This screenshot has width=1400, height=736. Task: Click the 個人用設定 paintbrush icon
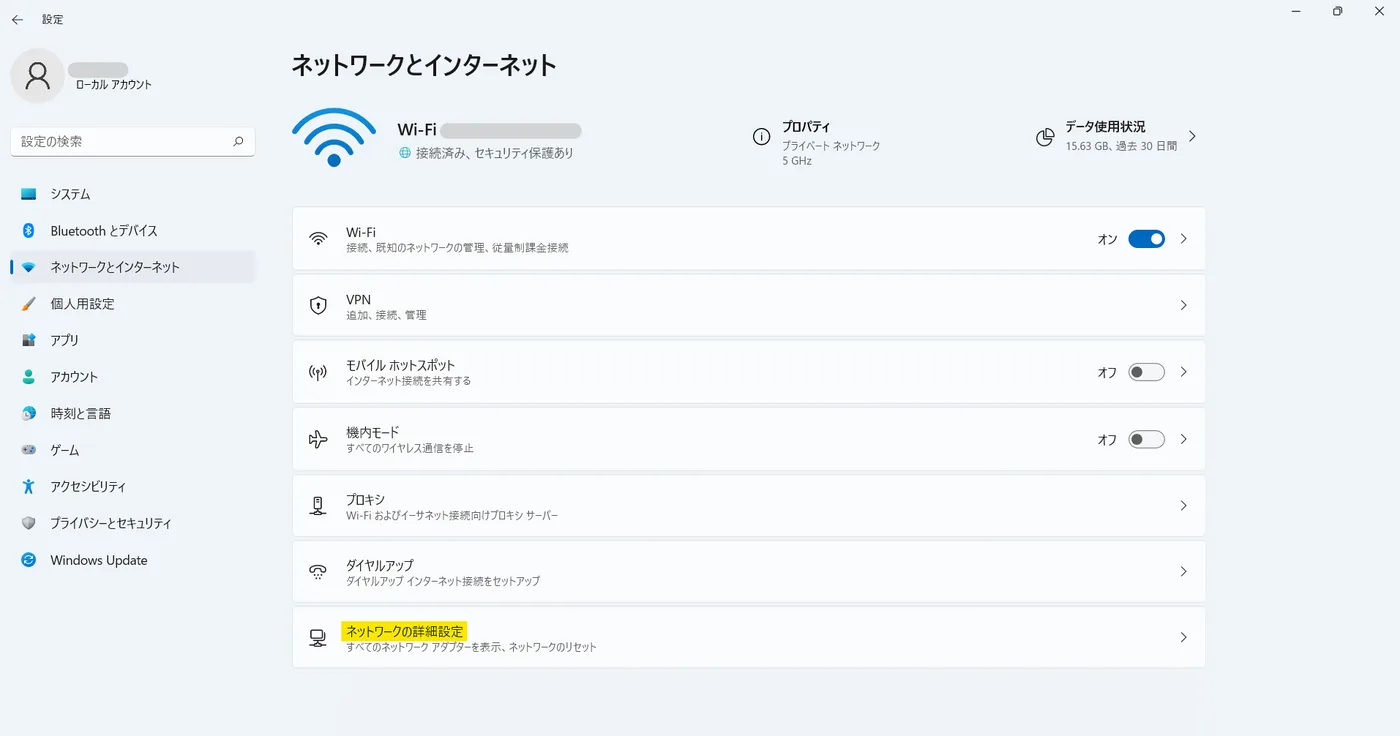click(x=29, y=304)
